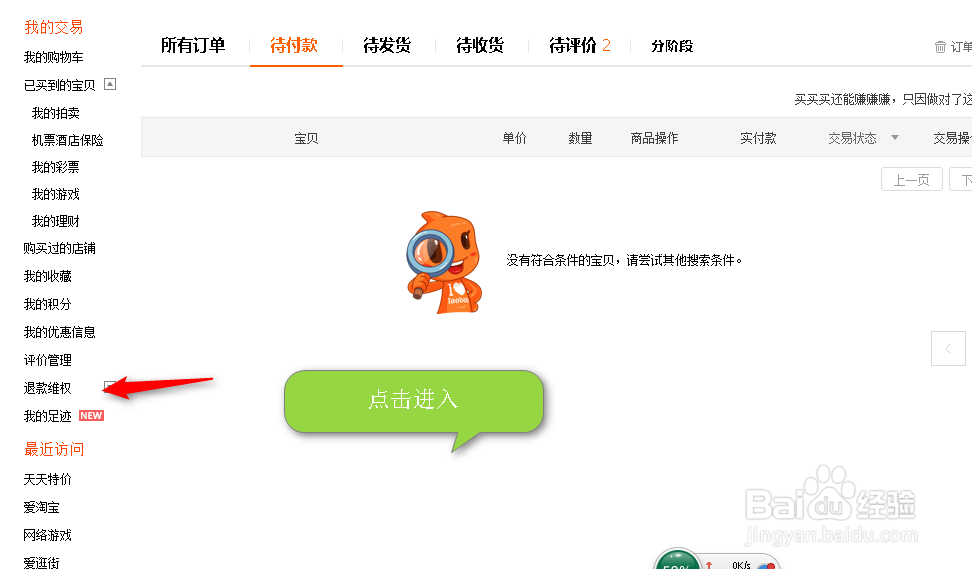
Task: Open 我的理财 link
Action: pos(56,221)
